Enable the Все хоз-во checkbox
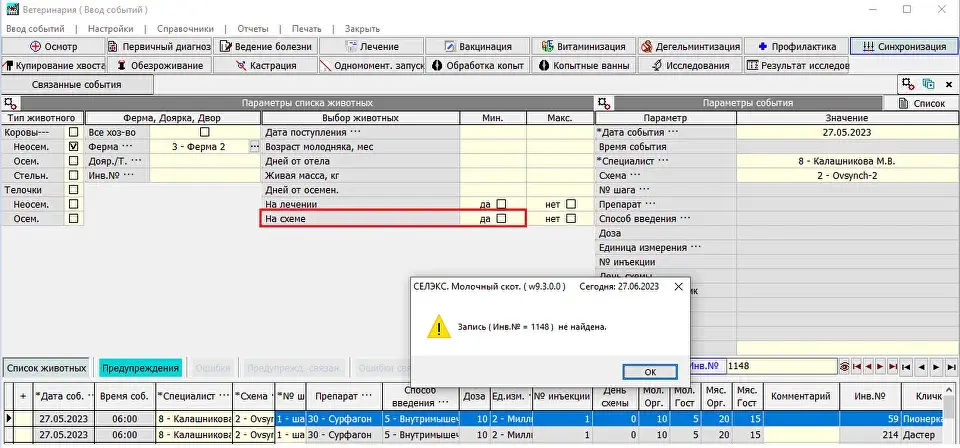Viewport: 960px width, 448px height. click(204, 132)
